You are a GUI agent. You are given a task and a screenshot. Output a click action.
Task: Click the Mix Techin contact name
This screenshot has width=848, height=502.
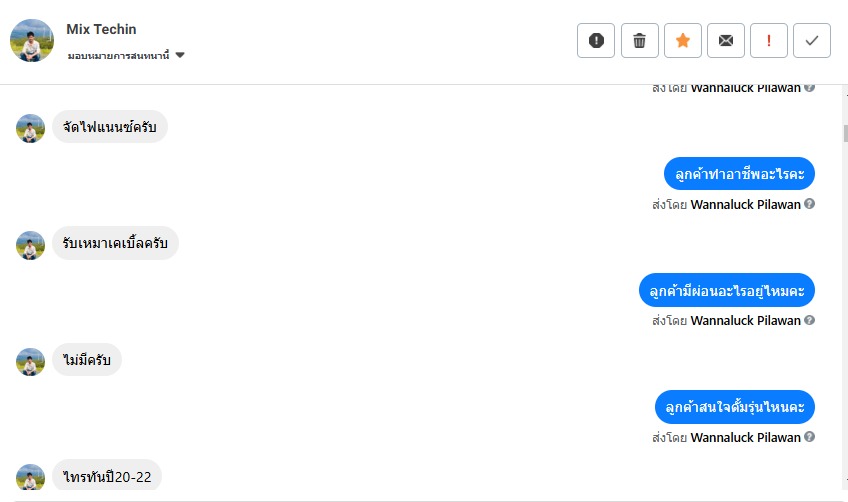click(101, 29)
